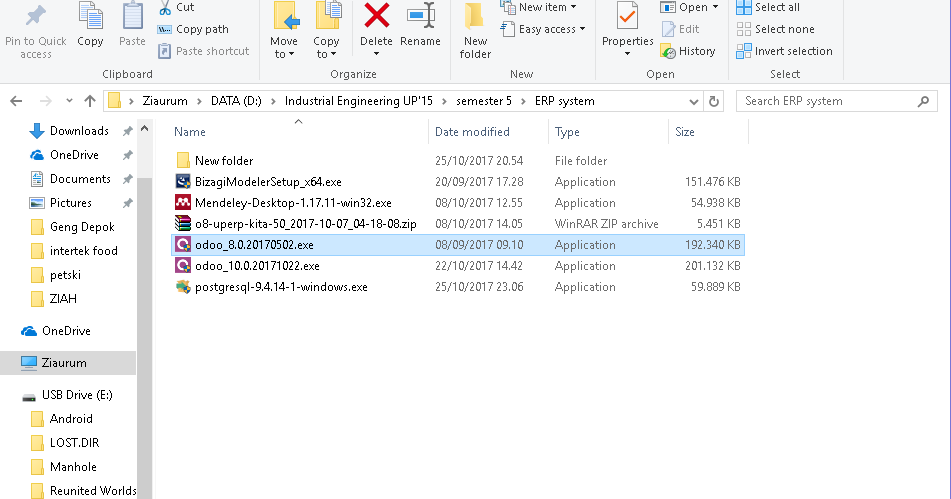Screen dimensions: 951x499
Task: Click the Edit command in the ribbon
Action: (x=680, y=29)
